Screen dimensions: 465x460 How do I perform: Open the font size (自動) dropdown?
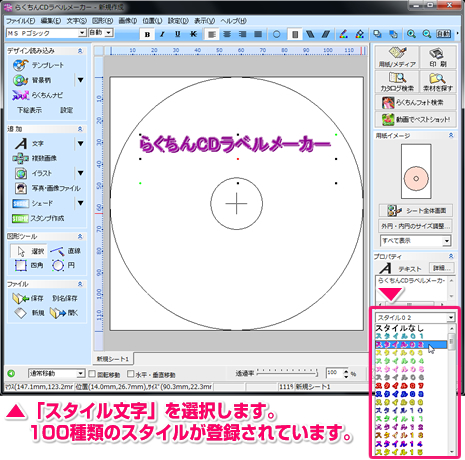click(x=109, y=33)
